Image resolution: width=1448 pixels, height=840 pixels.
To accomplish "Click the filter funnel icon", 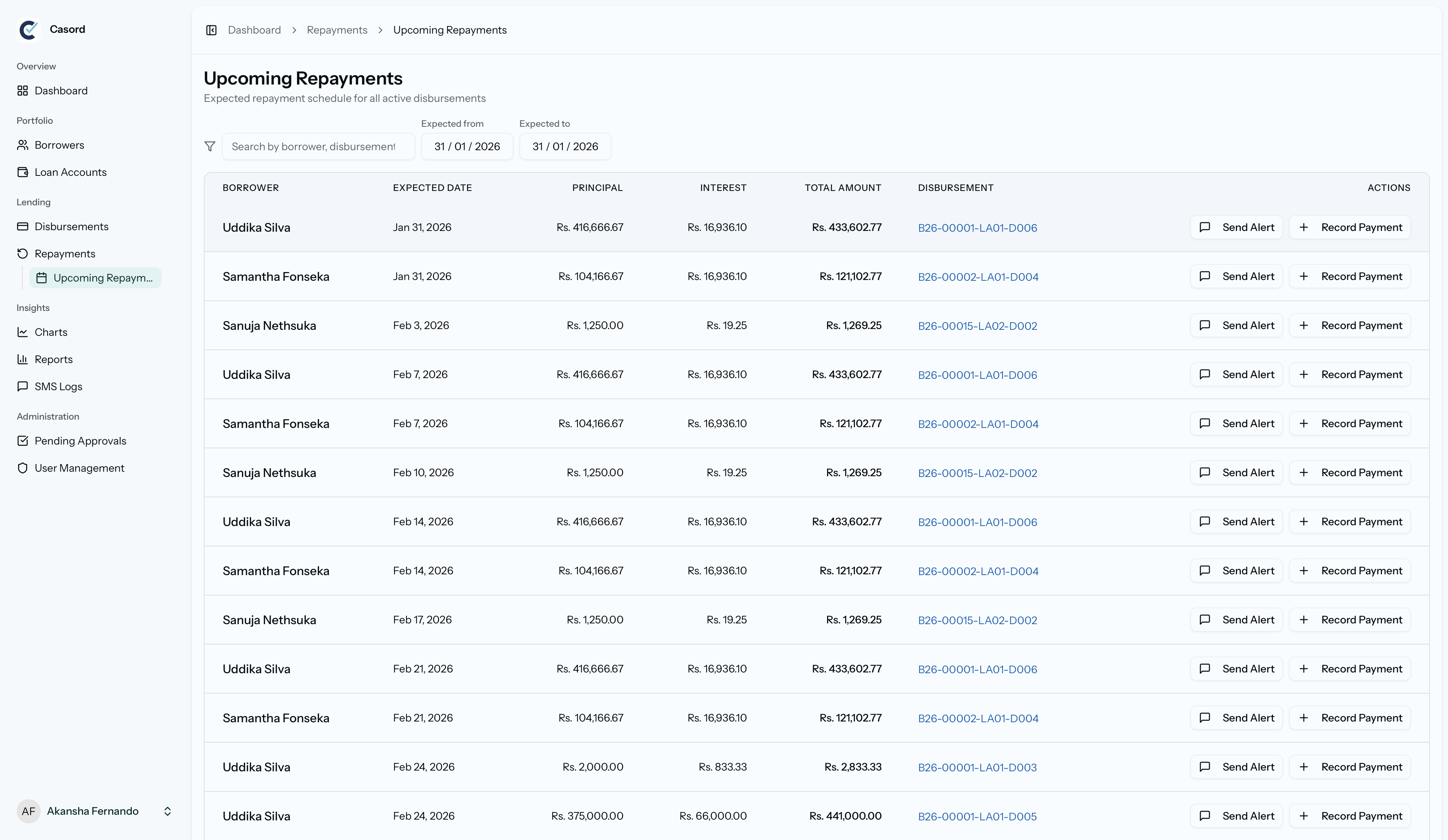I will (x=210, y=146).
